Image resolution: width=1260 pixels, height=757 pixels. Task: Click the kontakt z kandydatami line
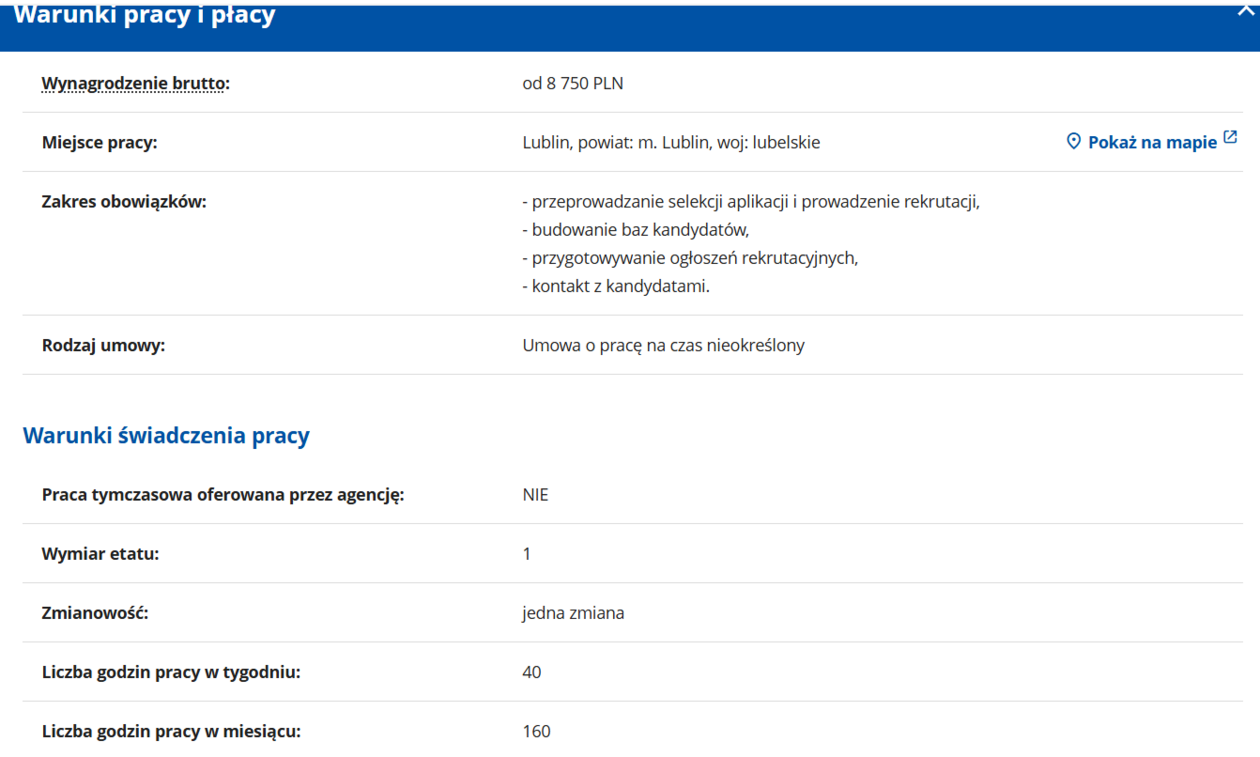click(x=615, y=286)
